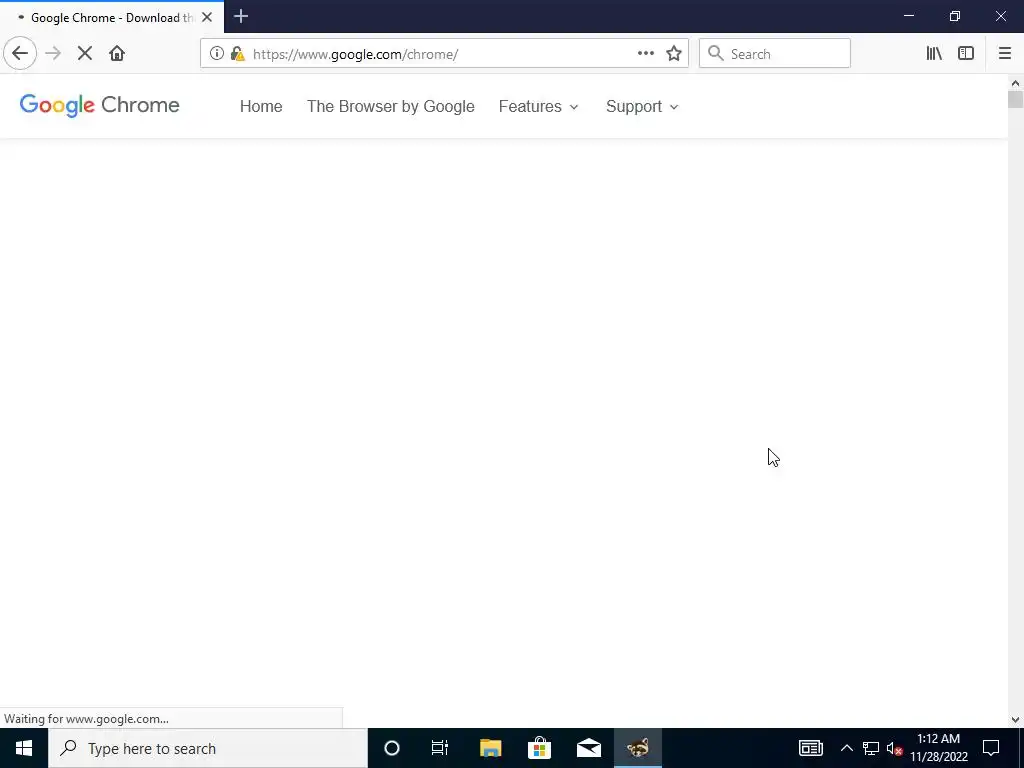Click the scrollbar up arrow
Screen dimensions: 1024x768
pyautogui.click(x=1015, y=83)
